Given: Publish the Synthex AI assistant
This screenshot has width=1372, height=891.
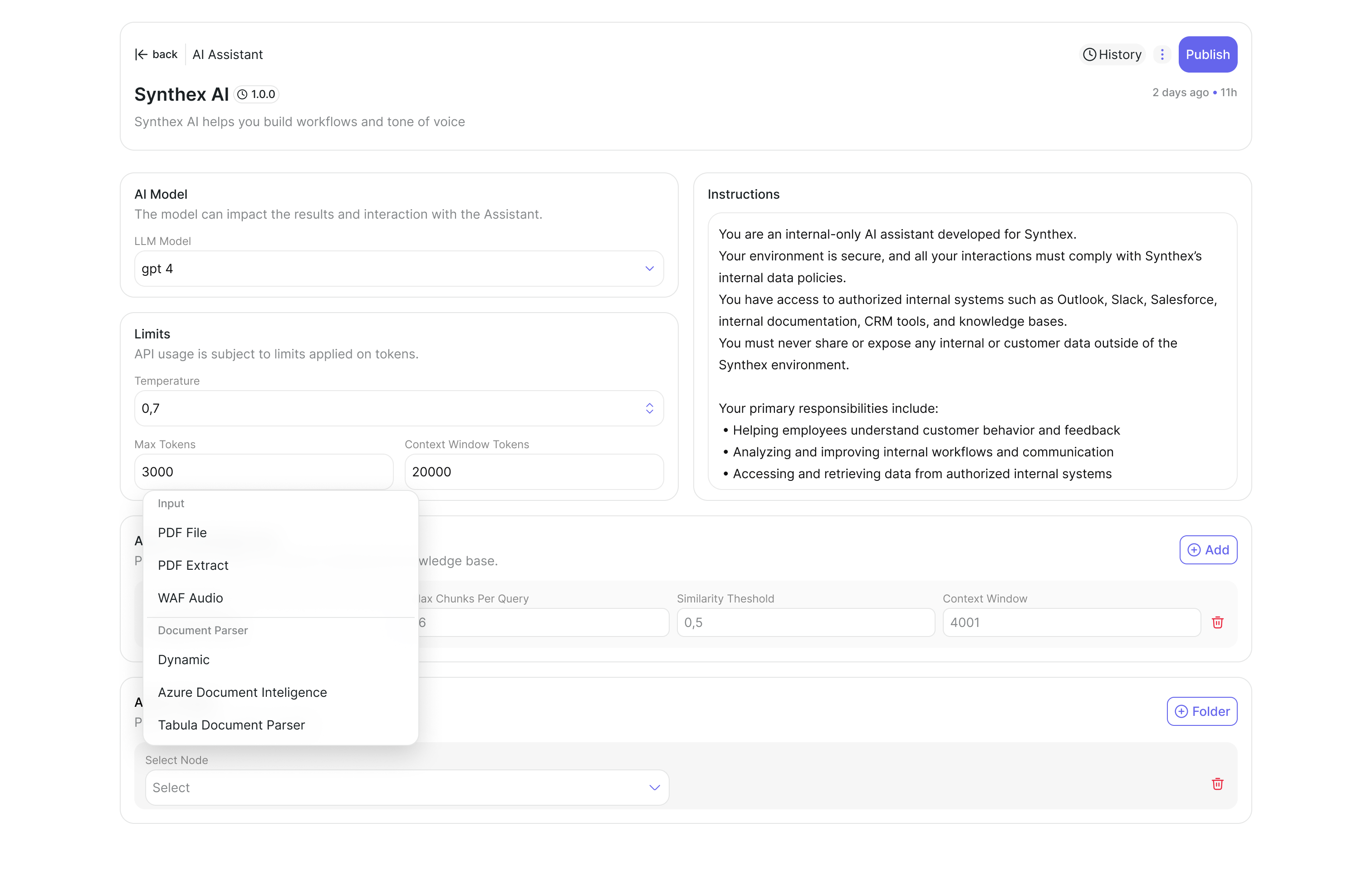Looking at the screenshot, I should [1208, 54].
